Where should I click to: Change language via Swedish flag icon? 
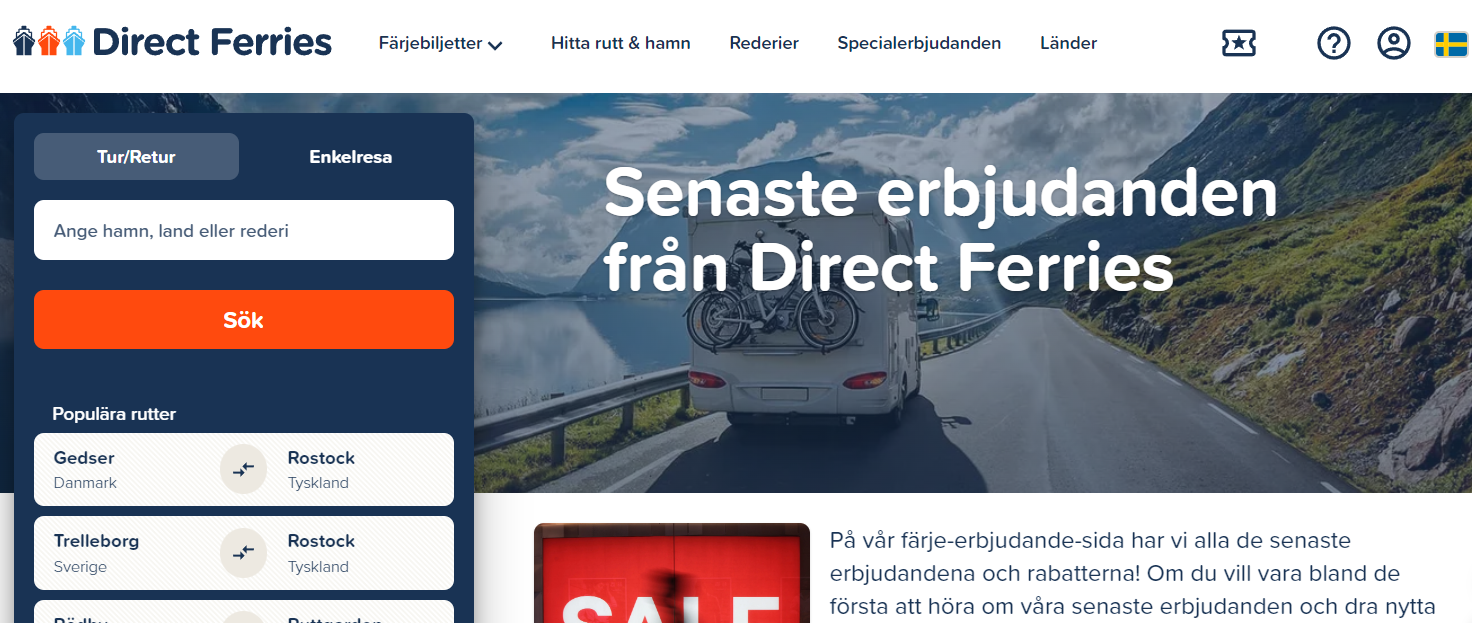click(x=1451, y=44)
